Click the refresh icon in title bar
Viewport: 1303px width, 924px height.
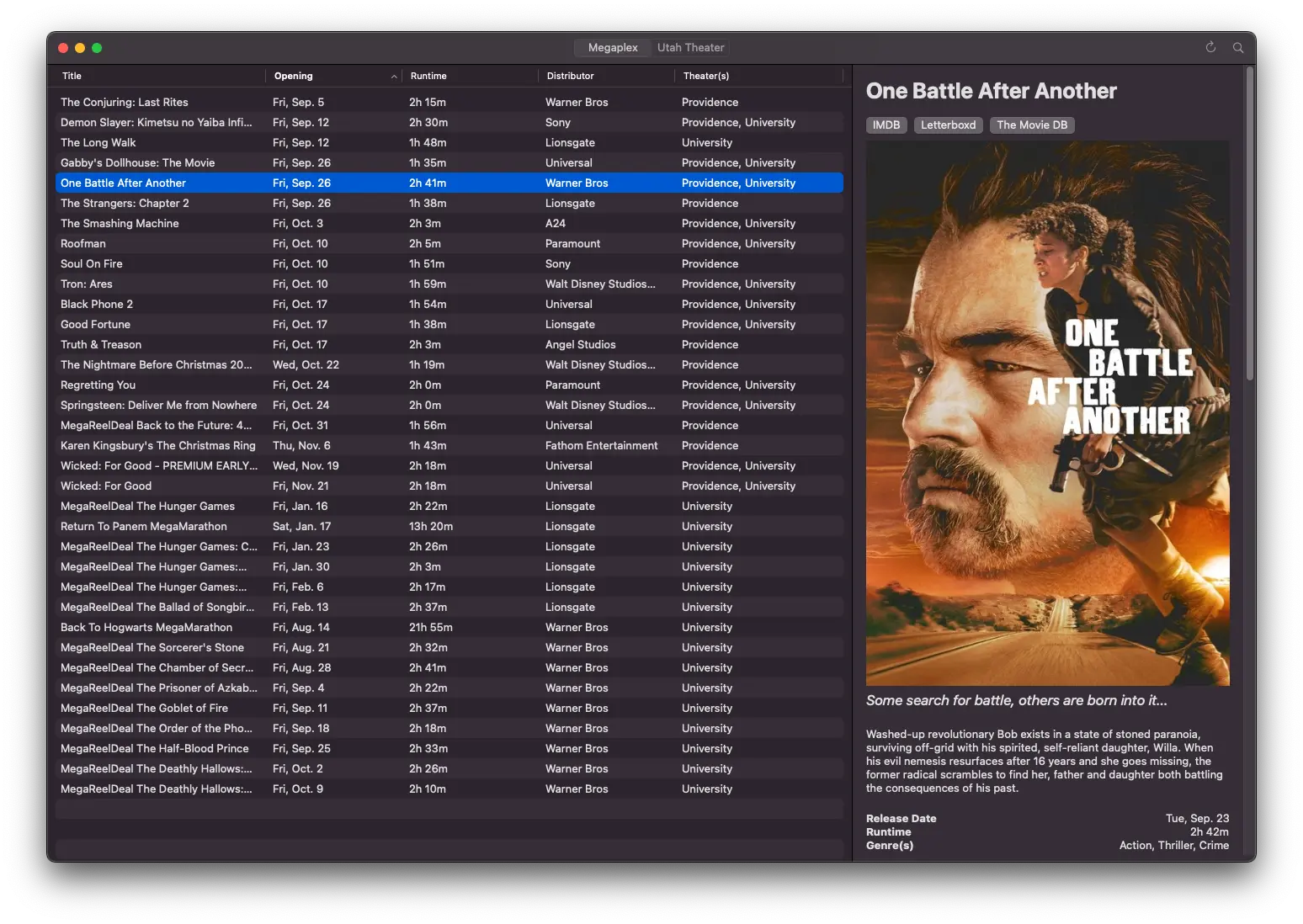tap(1210, 47)
